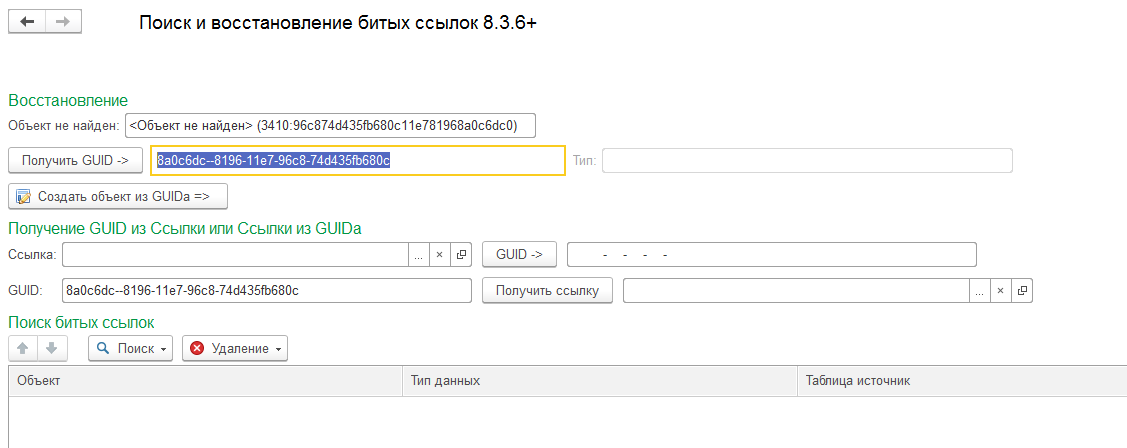This screenshot has height=448, width=1127.
Task: Sort by the Тип данных column header
Action: coord(600,380)
